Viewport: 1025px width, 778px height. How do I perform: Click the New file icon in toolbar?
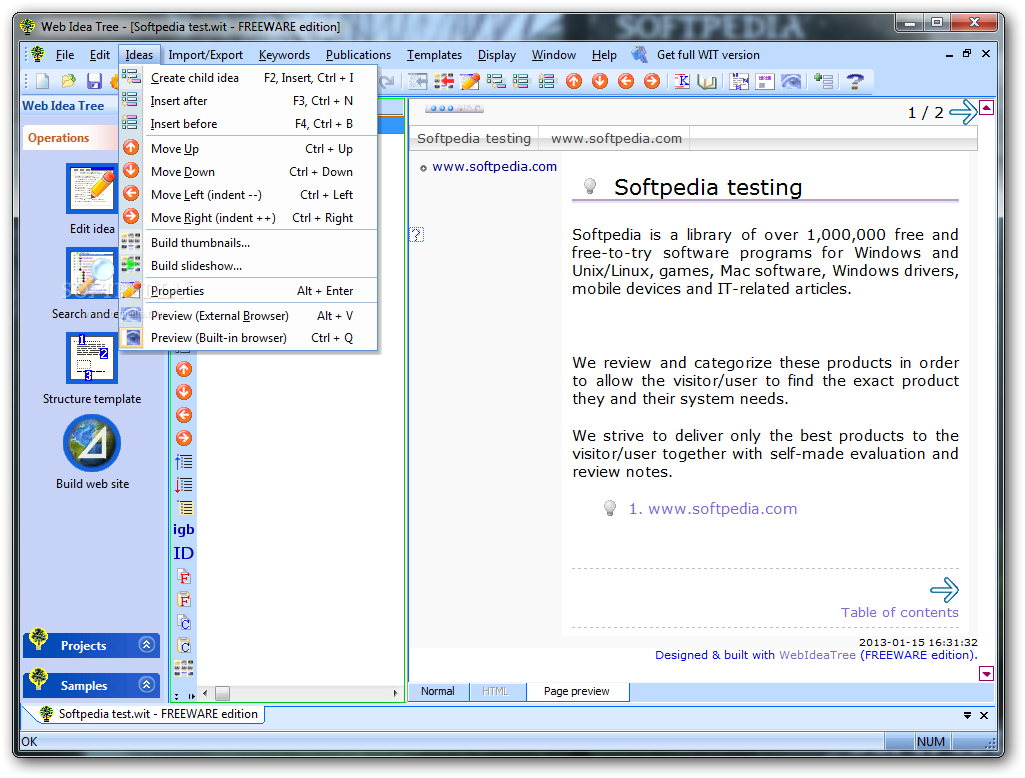42,81
